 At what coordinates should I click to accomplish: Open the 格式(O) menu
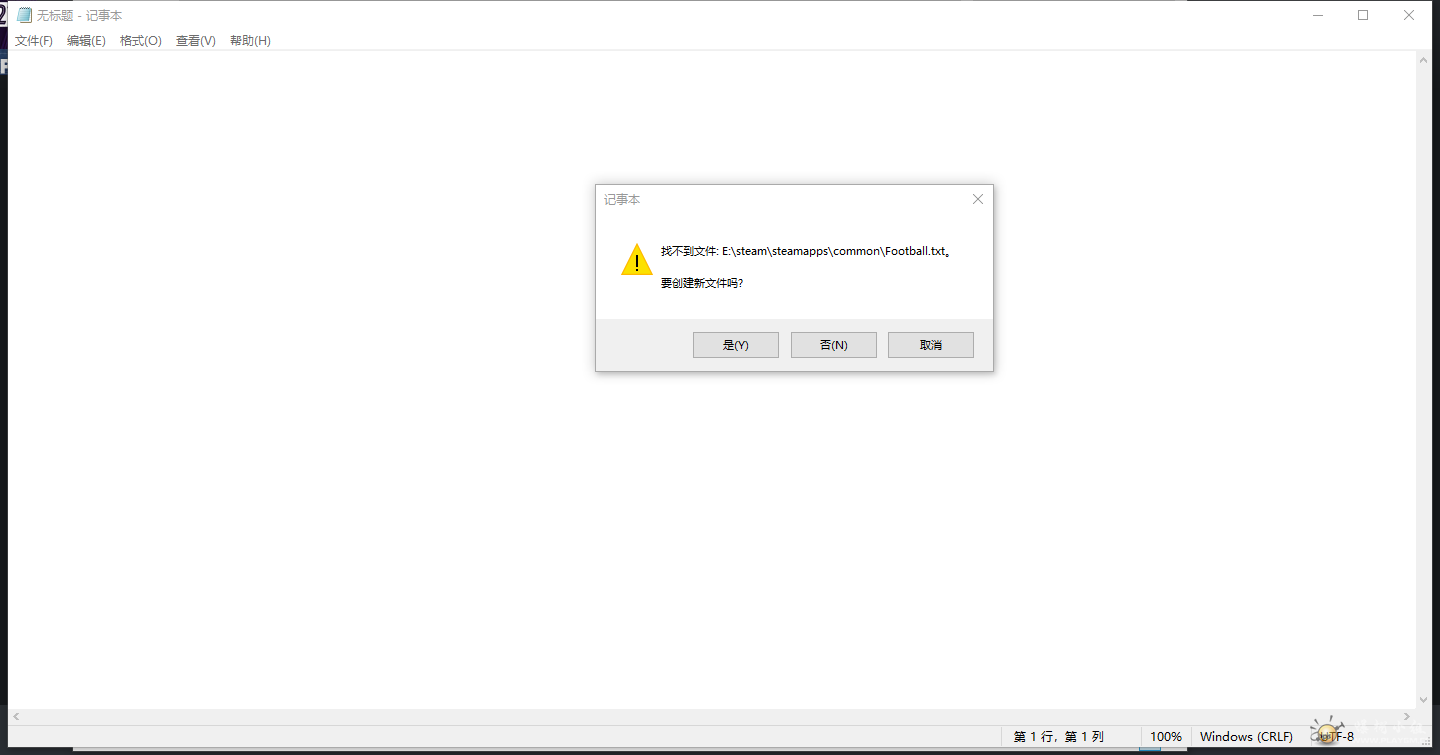(141, 41)
